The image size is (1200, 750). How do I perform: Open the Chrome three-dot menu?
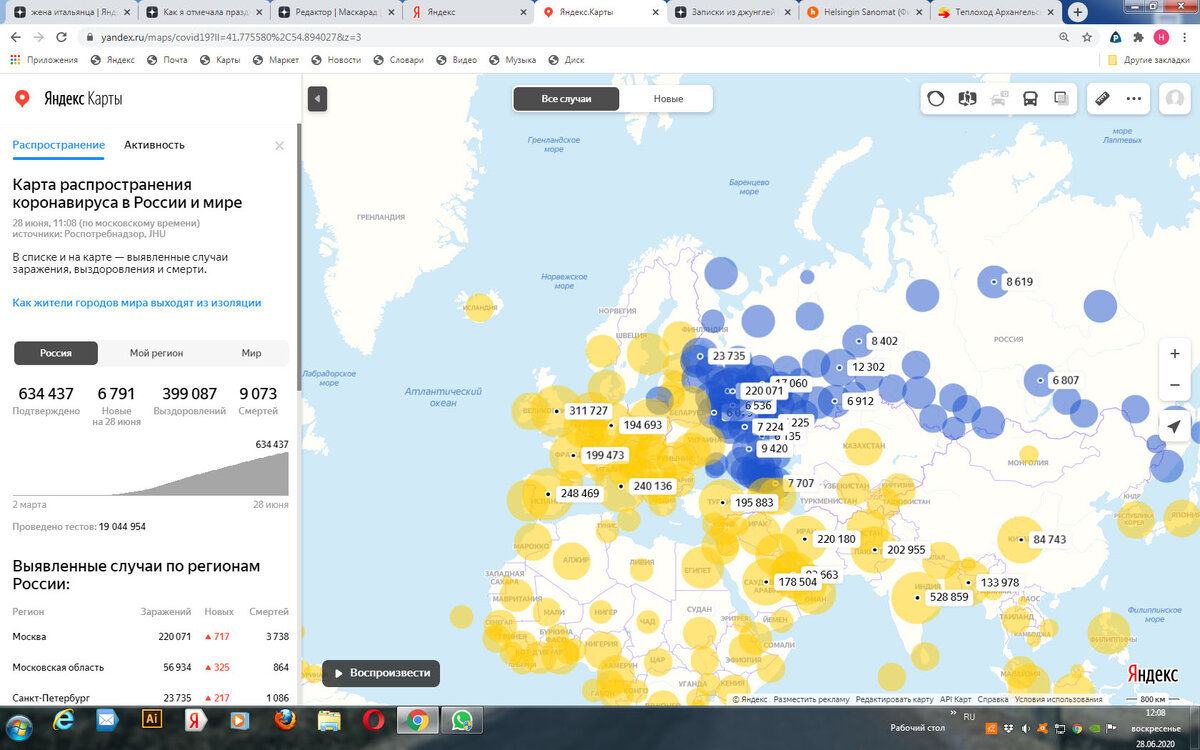[1184, 37]
